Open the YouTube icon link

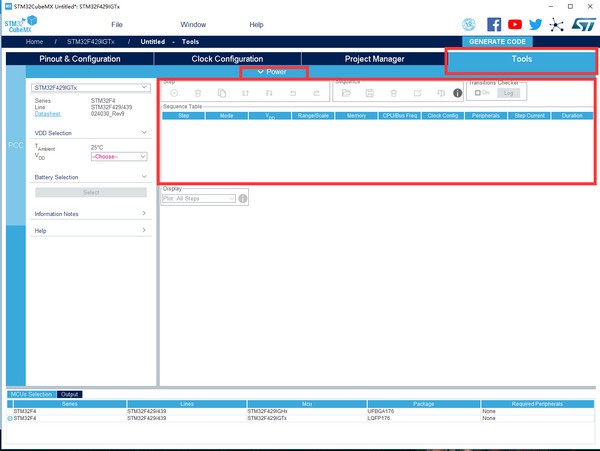coord(515,24)
